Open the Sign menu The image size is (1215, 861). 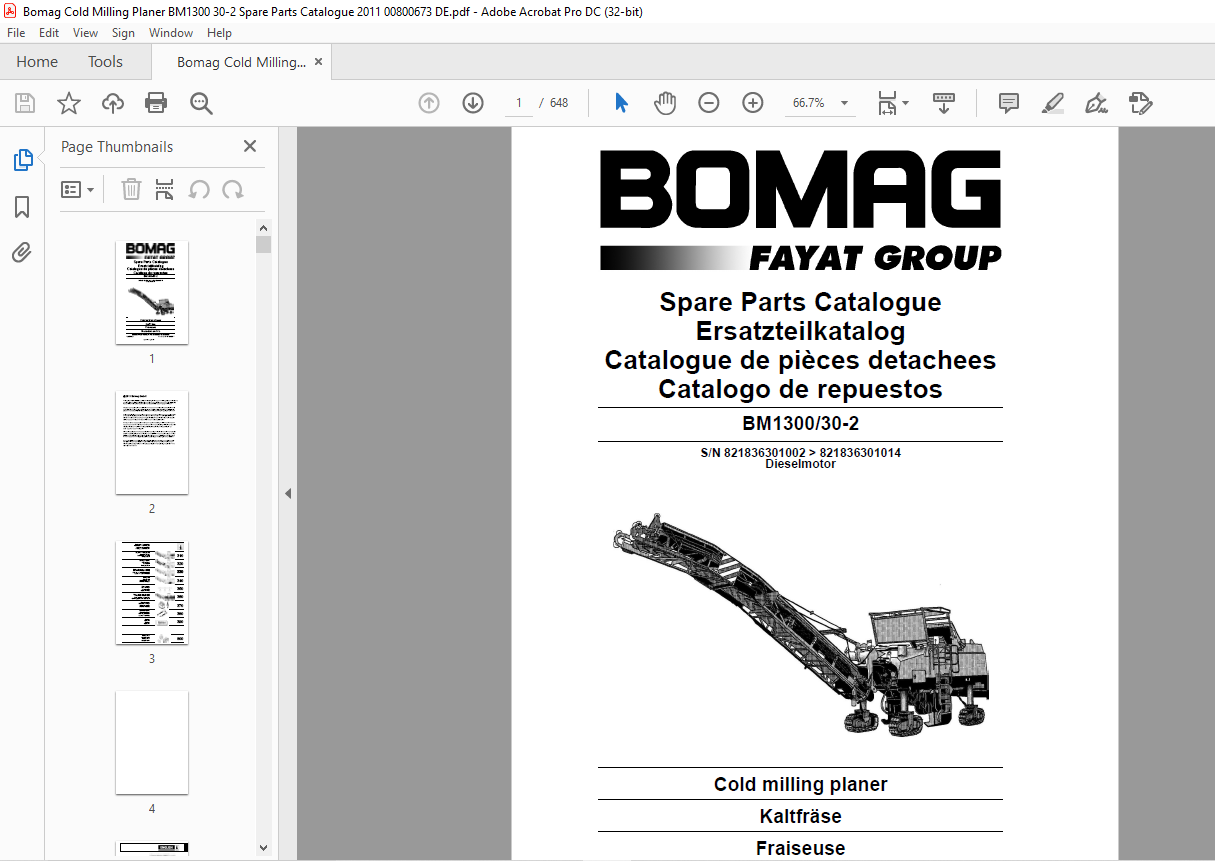123,33
